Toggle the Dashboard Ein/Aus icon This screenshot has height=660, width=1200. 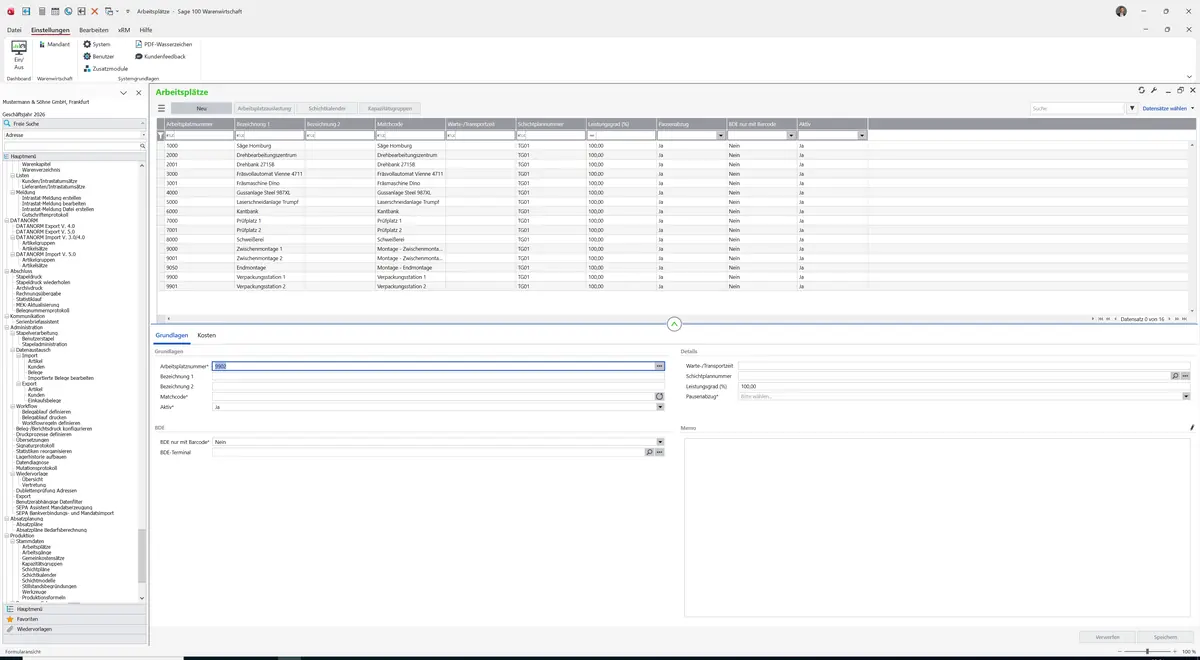18,55
